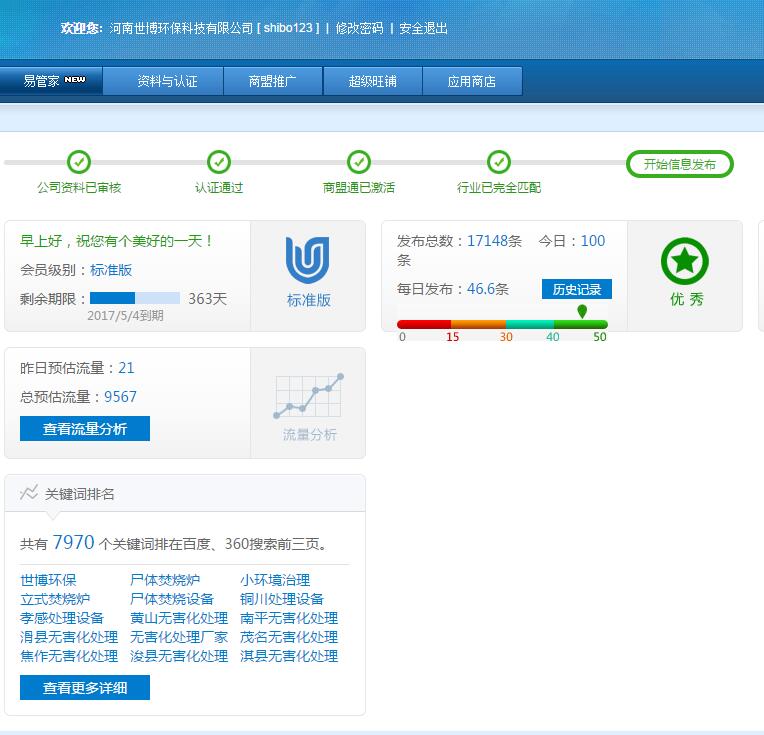Click the green marker on publish gauge
Viewport: 764px width, 735px height.
click(582, 312)
